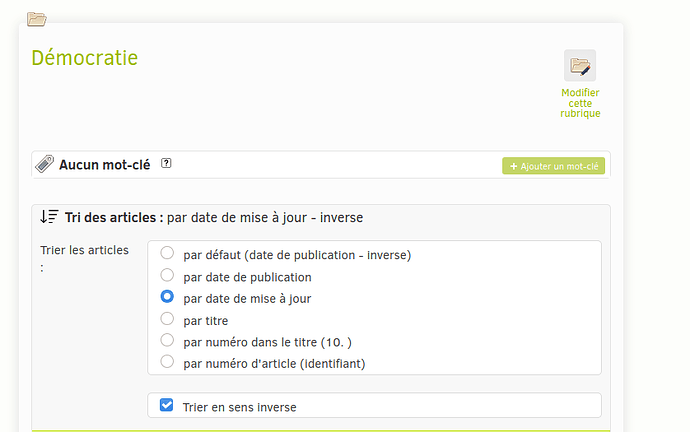Click the Trier en sens inverse label text
The height and width of the screenshot is (432, 690).
239,407
